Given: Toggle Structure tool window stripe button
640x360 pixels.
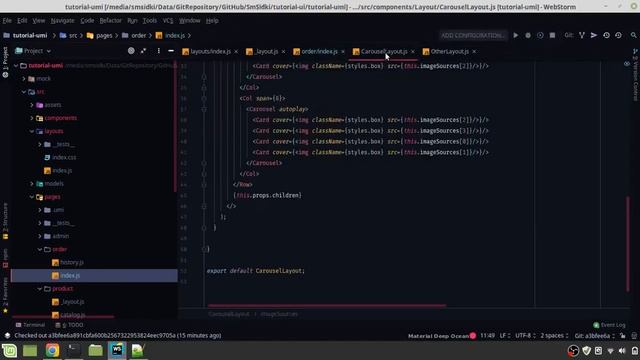Looking at the screenshot, I should pyautogui.click(x=5, y=221).
